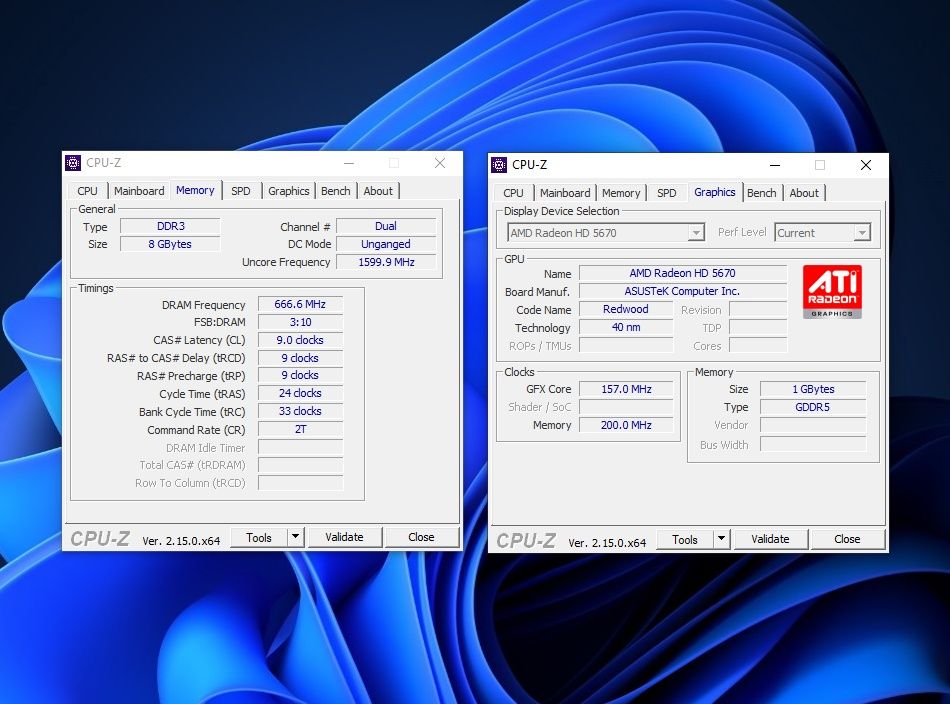950x704 pixels.
Task: Minimize the right CPU-Z Graphics window
Action: pyautogui.click(x=775, y=165)
